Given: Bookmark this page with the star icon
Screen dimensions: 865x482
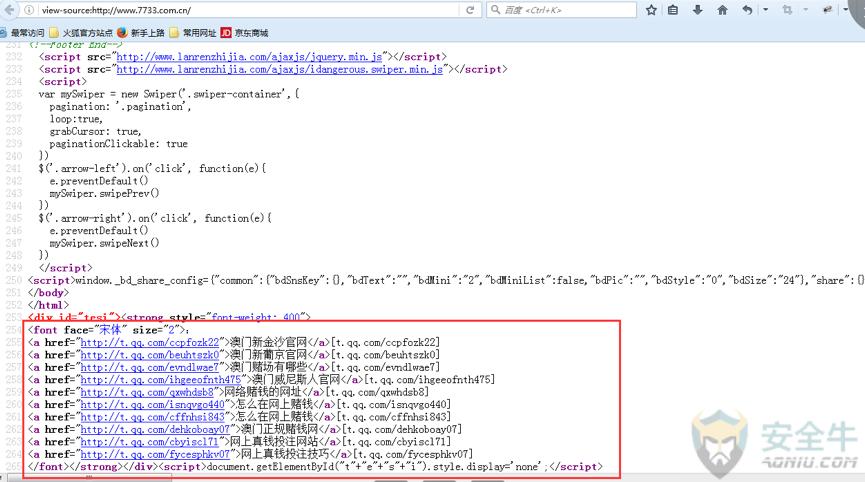Looking at the screenshot, I should (x=652, y=10).
